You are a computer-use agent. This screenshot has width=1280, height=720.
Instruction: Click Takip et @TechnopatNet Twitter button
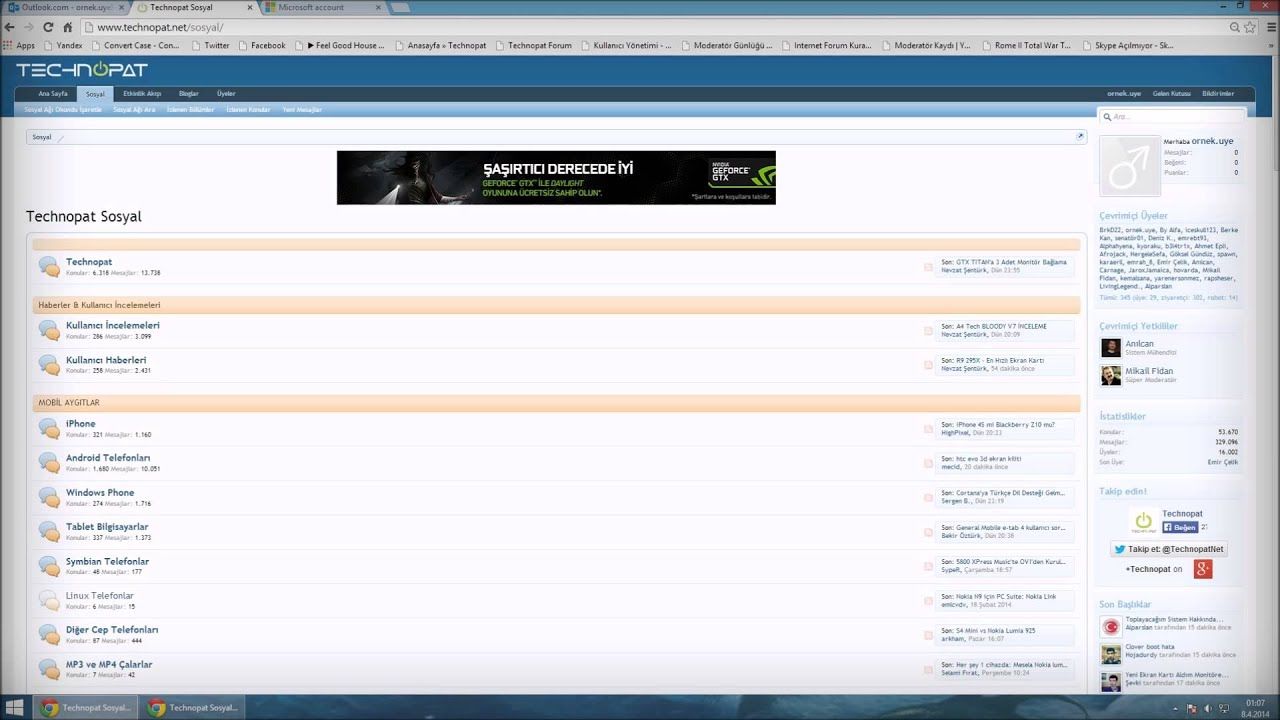[x=1168, y=549]
